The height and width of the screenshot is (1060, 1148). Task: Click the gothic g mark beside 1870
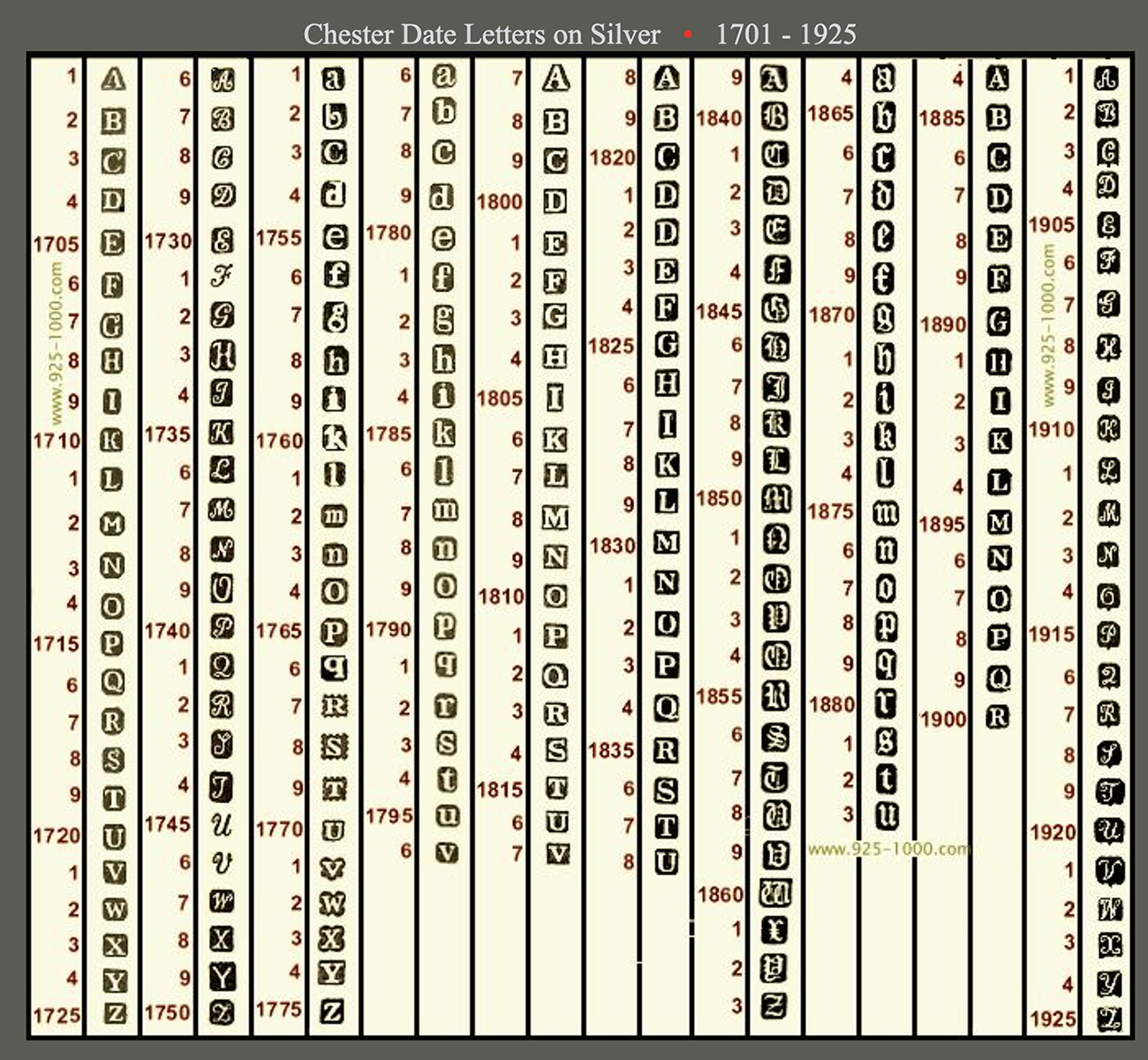(x=884, y=316)
